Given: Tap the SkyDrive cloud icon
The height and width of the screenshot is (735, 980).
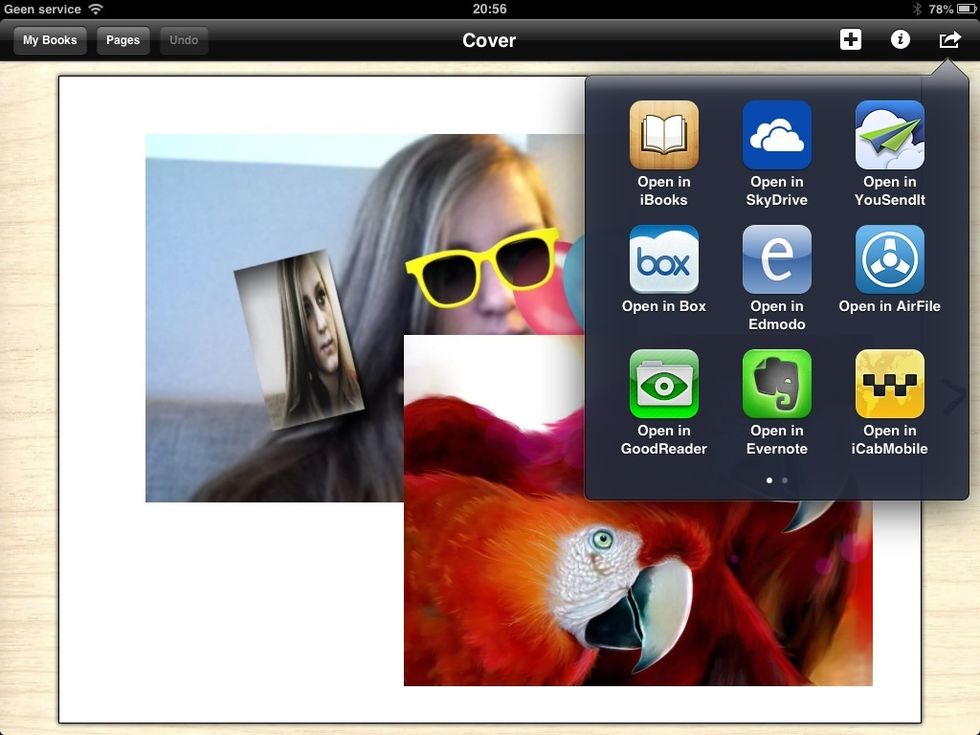Looking at the screenshot, I should pos(776,136).
